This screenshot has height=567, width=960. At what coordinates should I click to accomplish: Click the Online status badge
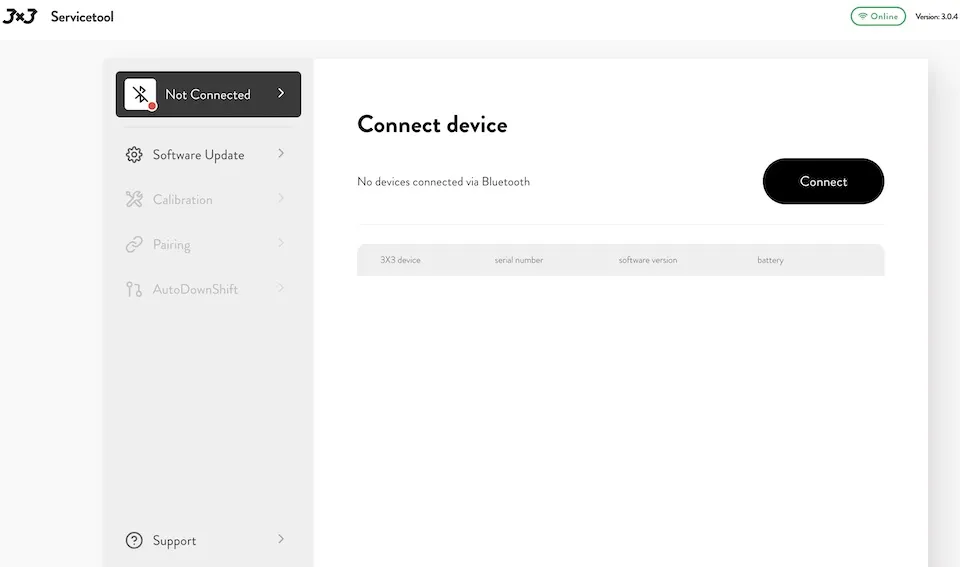click(x=878, y=17)
